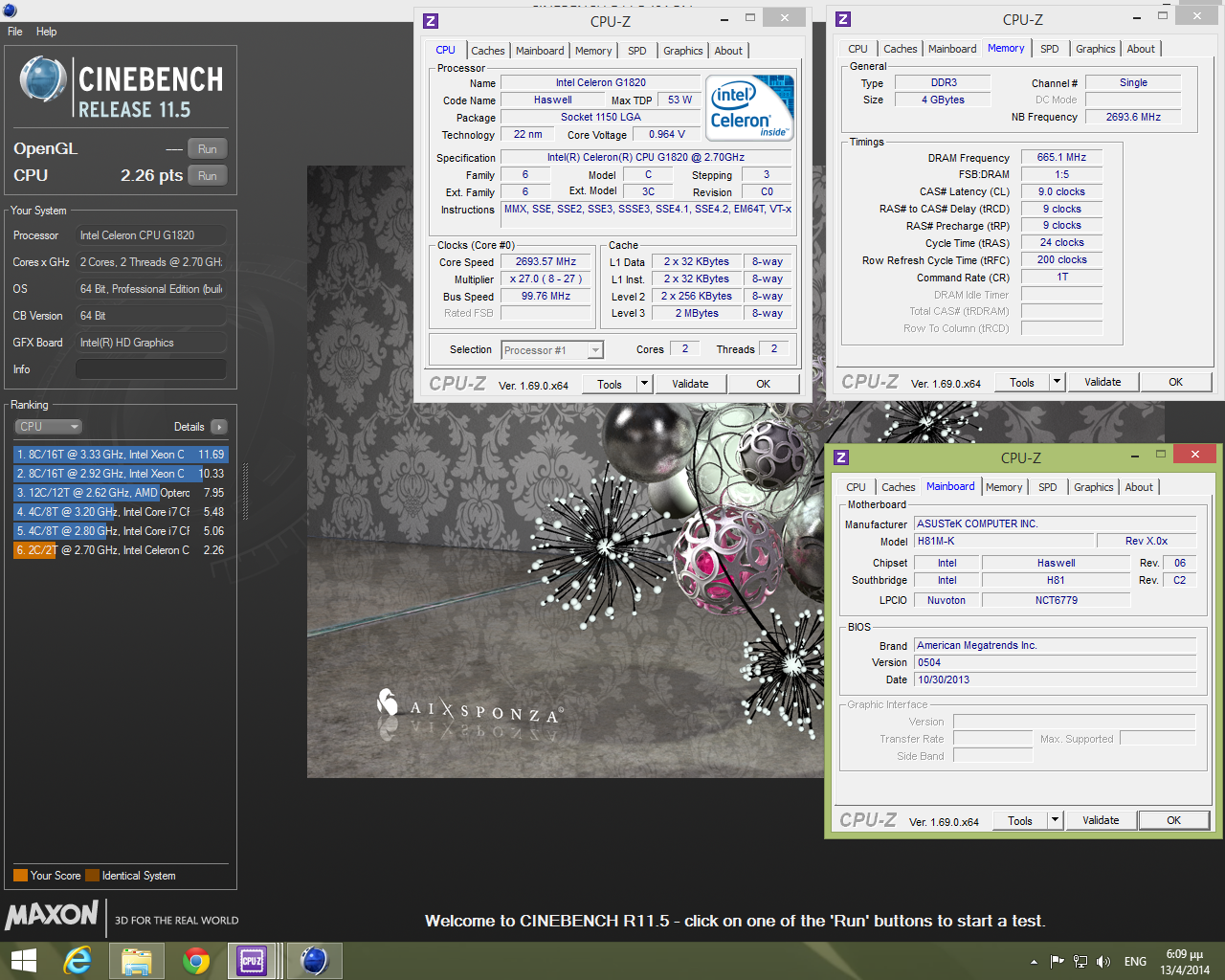Click the Intel Celeron inside logo

pos(750,107)
